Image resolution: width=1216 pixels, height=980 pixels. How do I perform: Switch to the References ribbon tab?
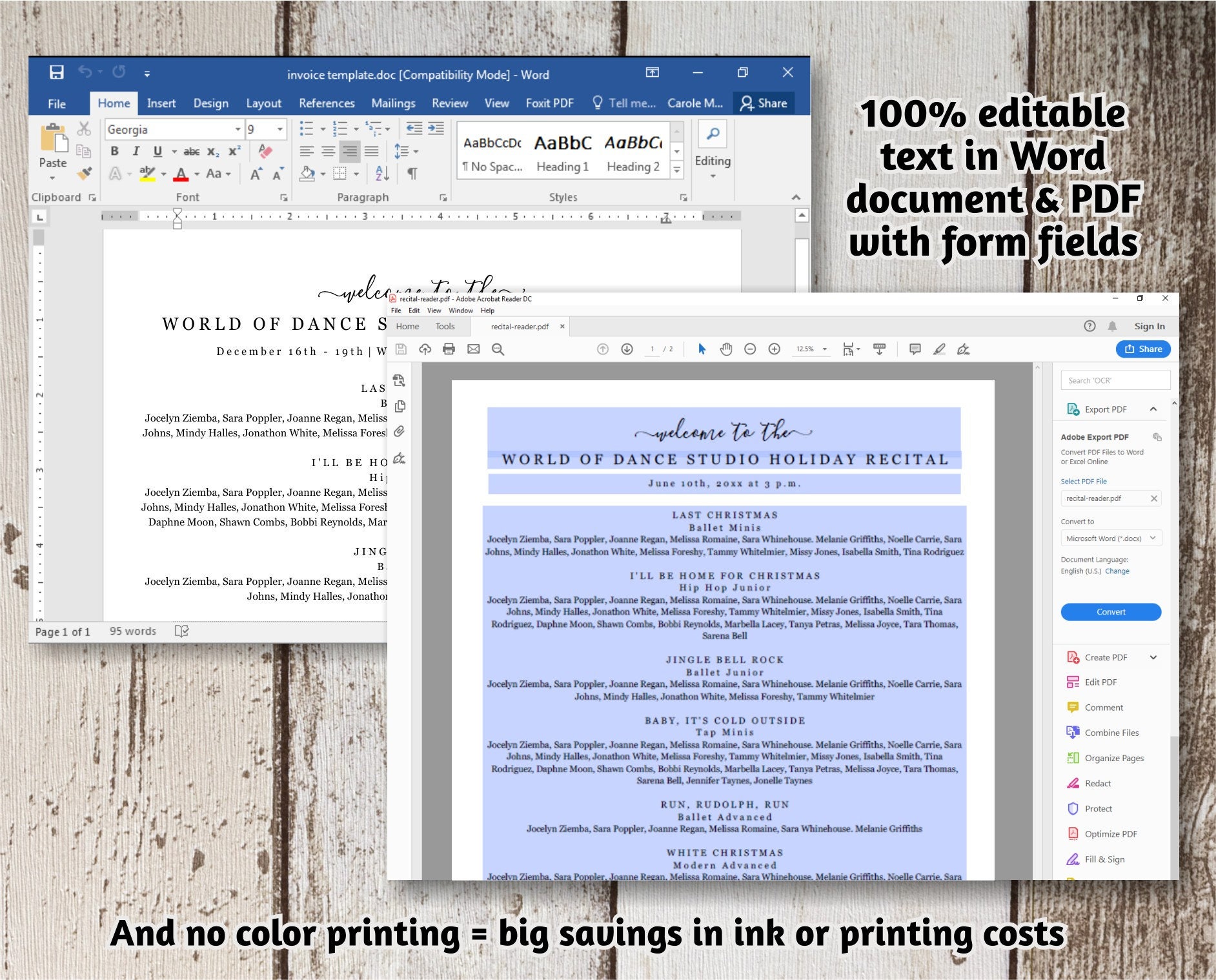coord(327,103)
